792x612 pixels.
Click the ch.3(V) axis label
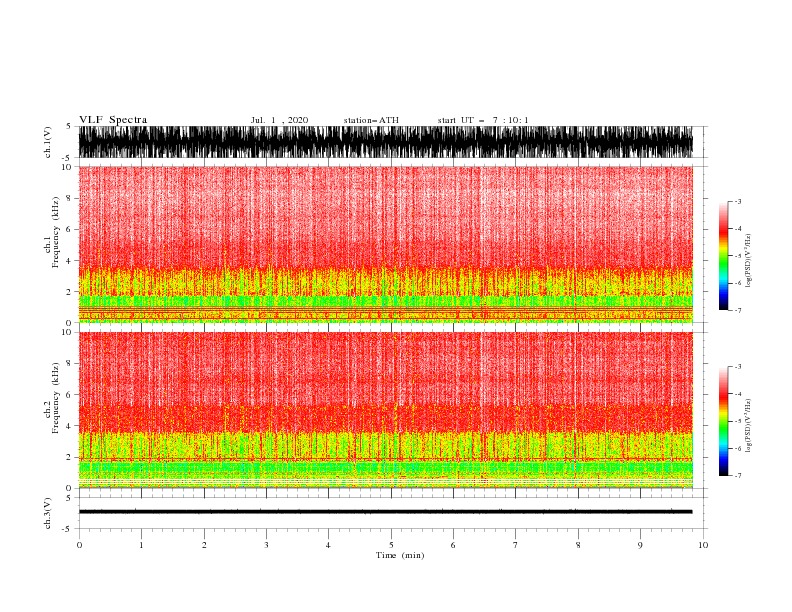click(x=48, y=513)
